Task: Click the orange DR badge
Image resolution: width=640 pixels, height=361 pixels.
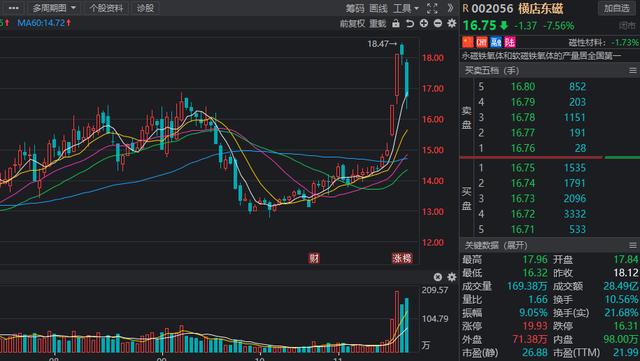Action: tap(482, 42)
